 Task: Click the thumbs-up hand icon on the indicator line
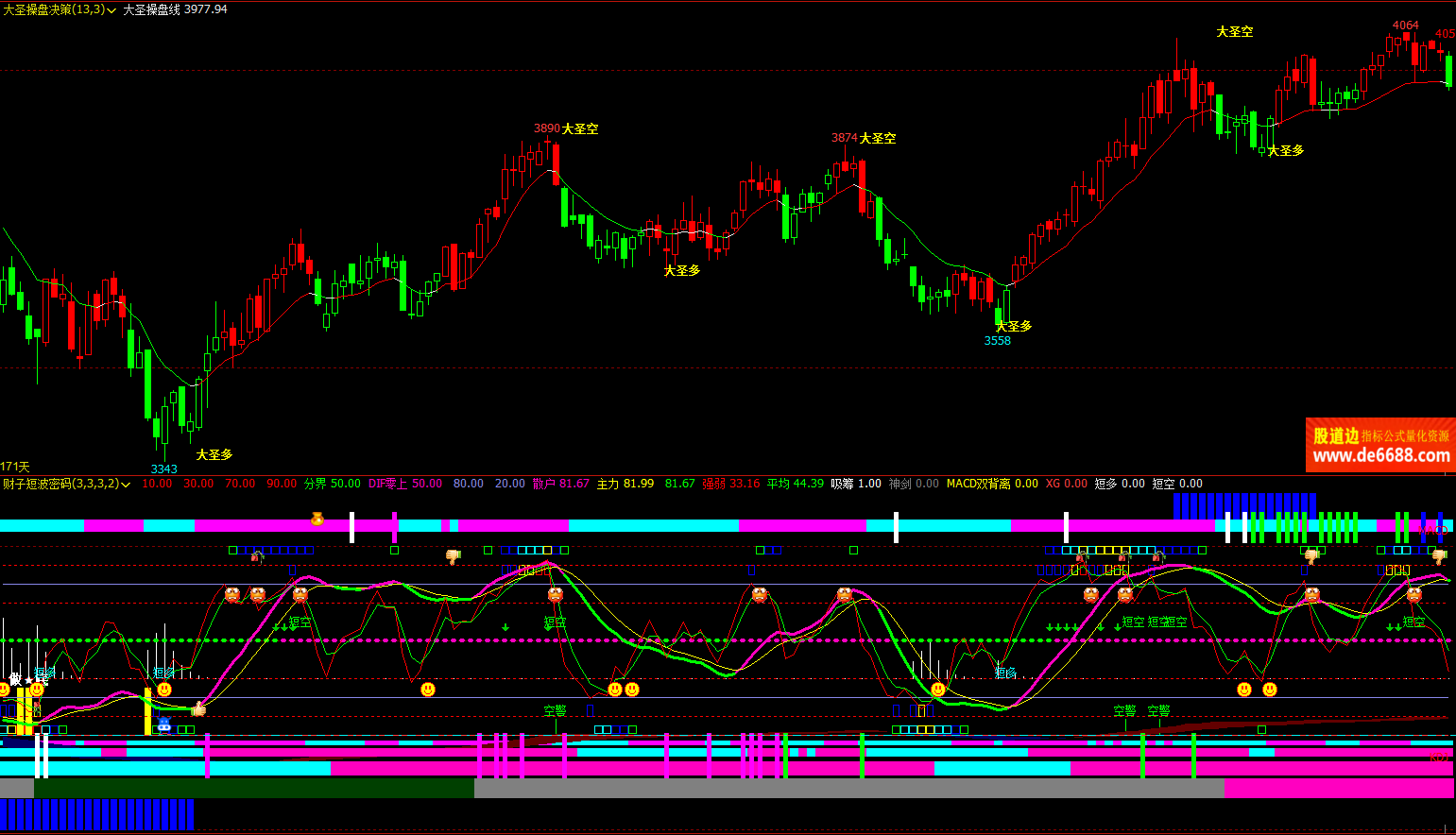click(198, 708)
